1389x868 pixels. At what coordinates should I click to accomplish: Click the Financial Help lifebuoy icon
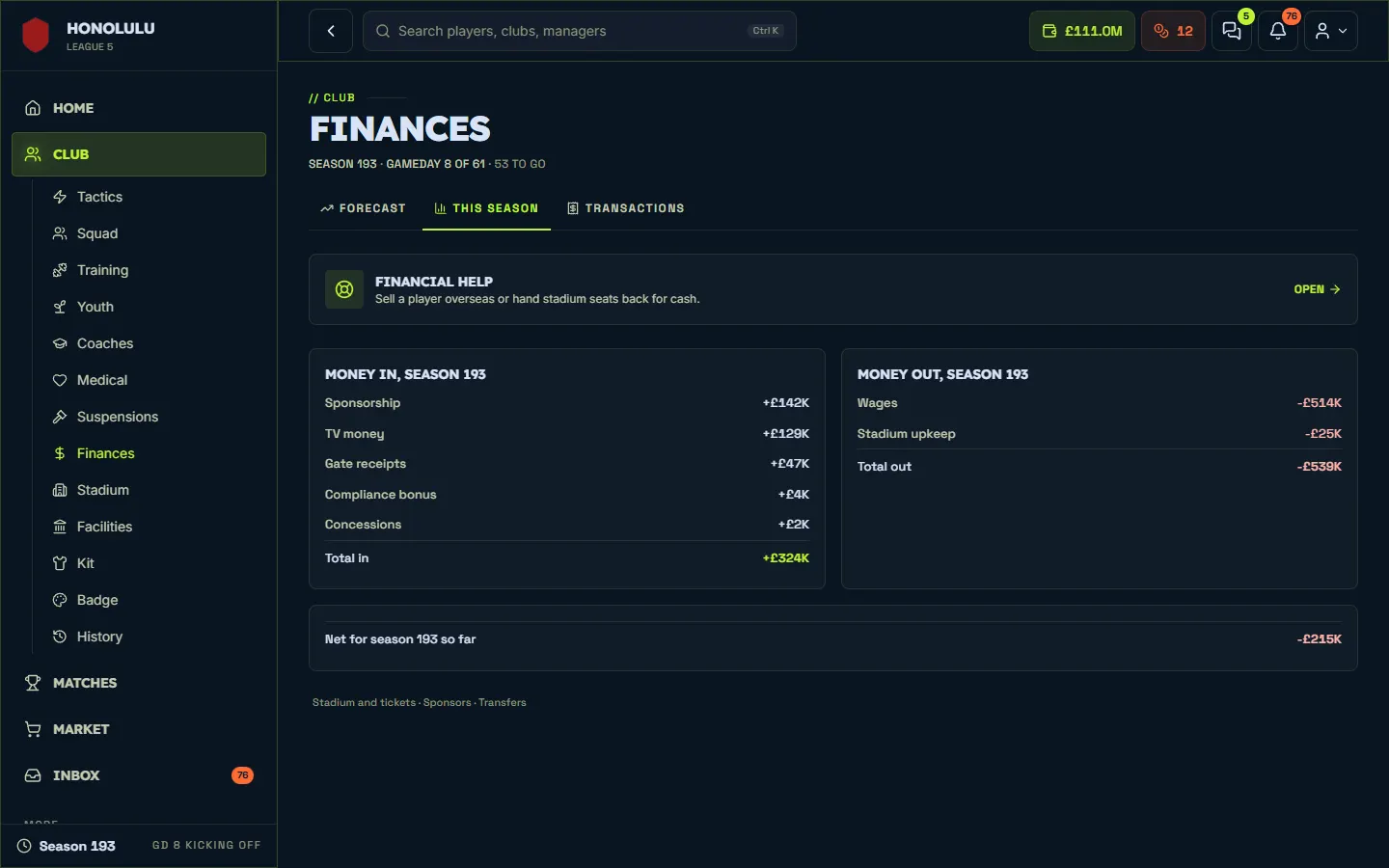coord(344,289)
